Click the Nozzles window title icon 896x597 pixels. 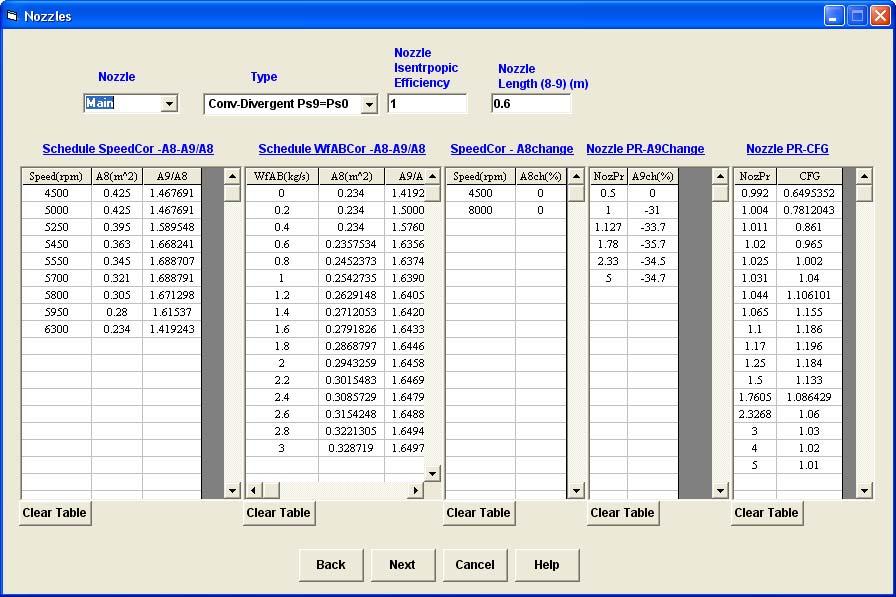click(13, 16)
